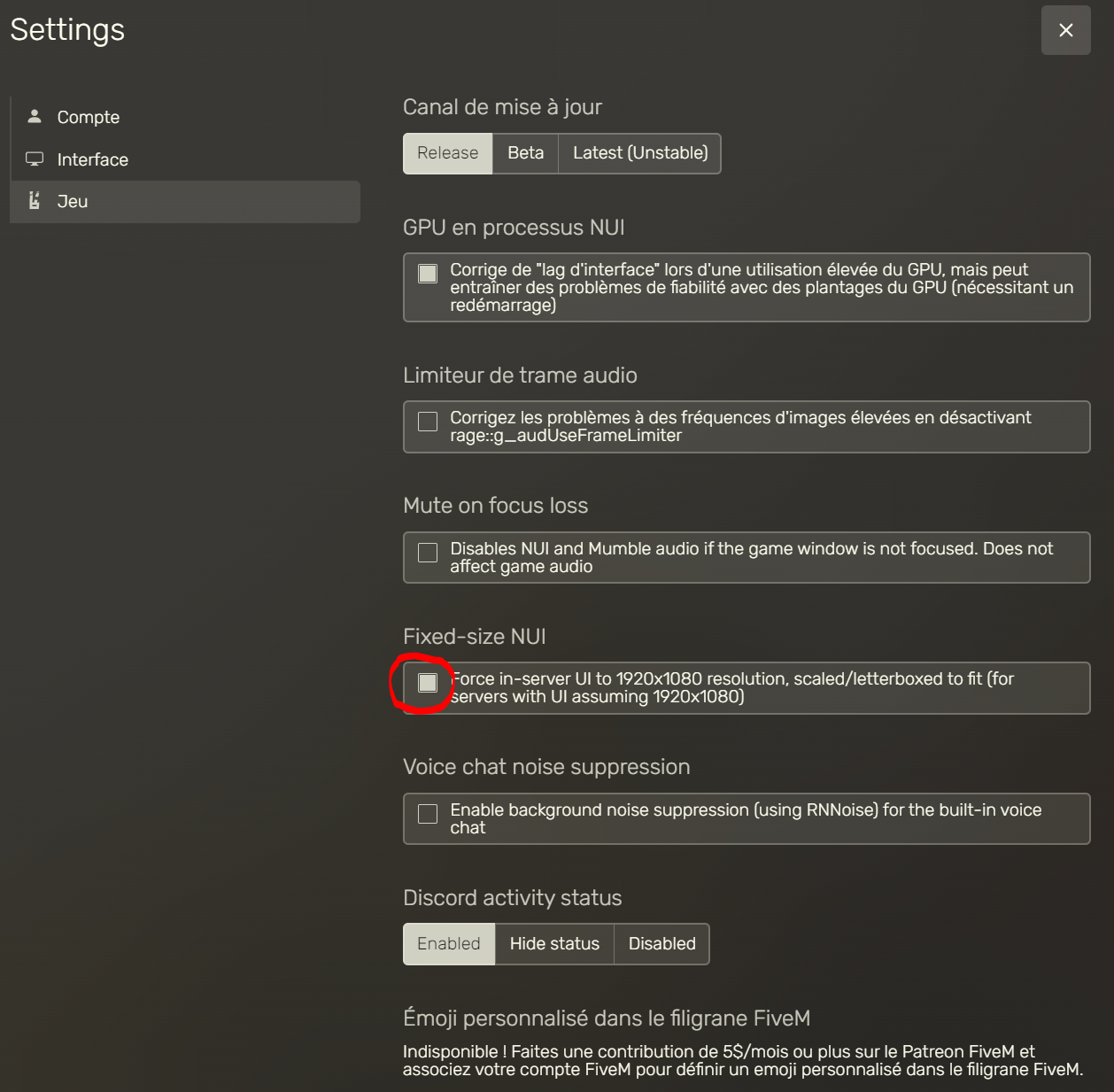The width and height of the screenshot is (1114, 1092).
Task: Select the Jeu settings section
Action: 73,201
